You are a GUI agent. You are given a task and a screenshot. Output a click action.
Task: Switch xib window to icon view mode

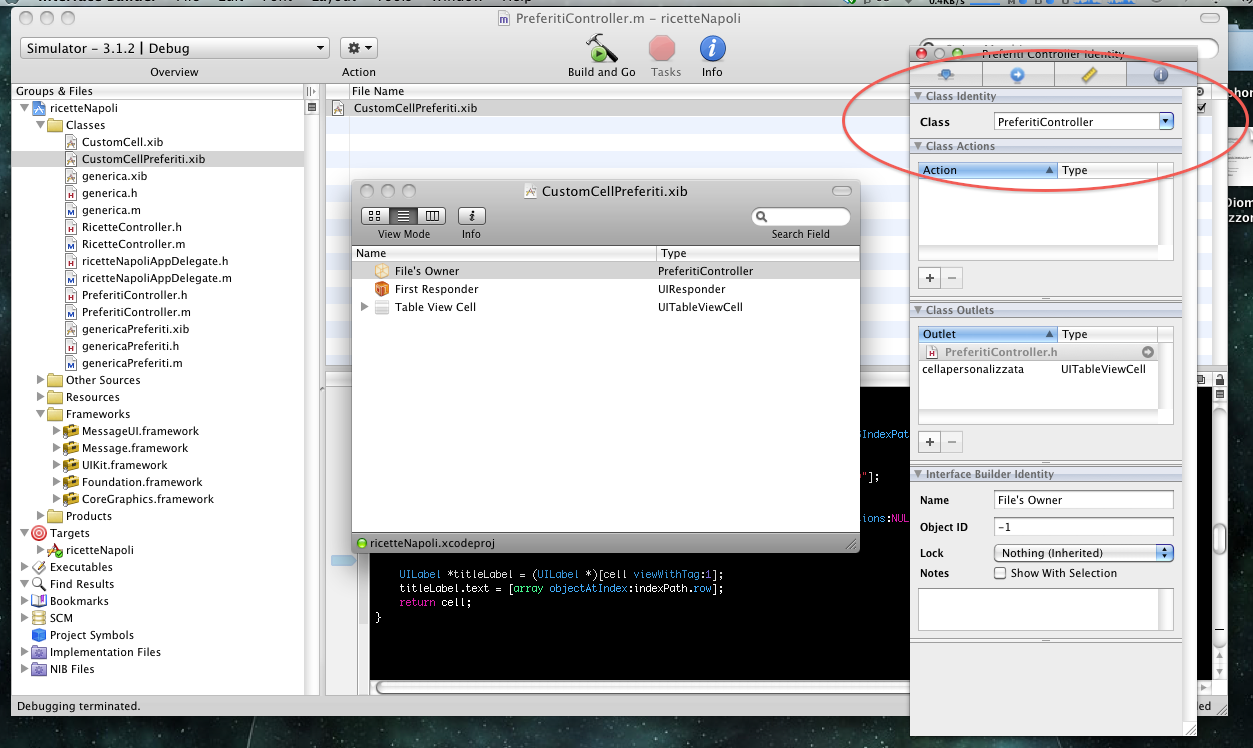pos(375,216)
